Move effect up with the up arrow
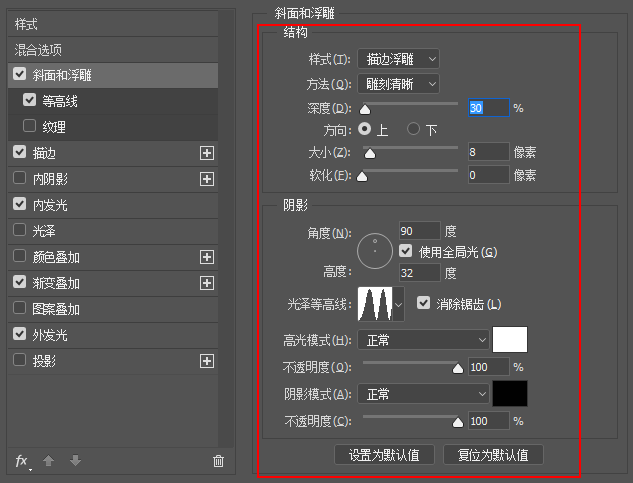The image size is (633, 483). [x=48, y=461]
